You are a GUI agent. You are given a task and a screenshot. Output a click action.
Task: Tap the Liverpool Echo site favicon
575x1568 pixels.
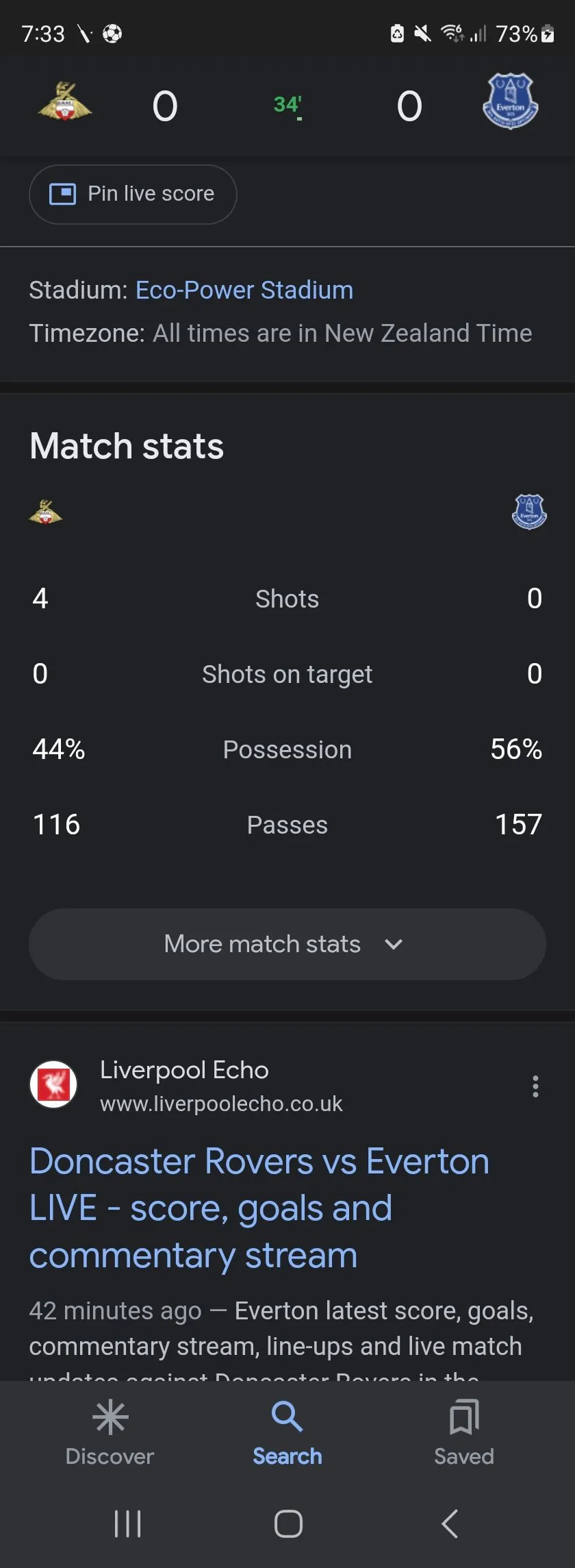pos(53,1084)
